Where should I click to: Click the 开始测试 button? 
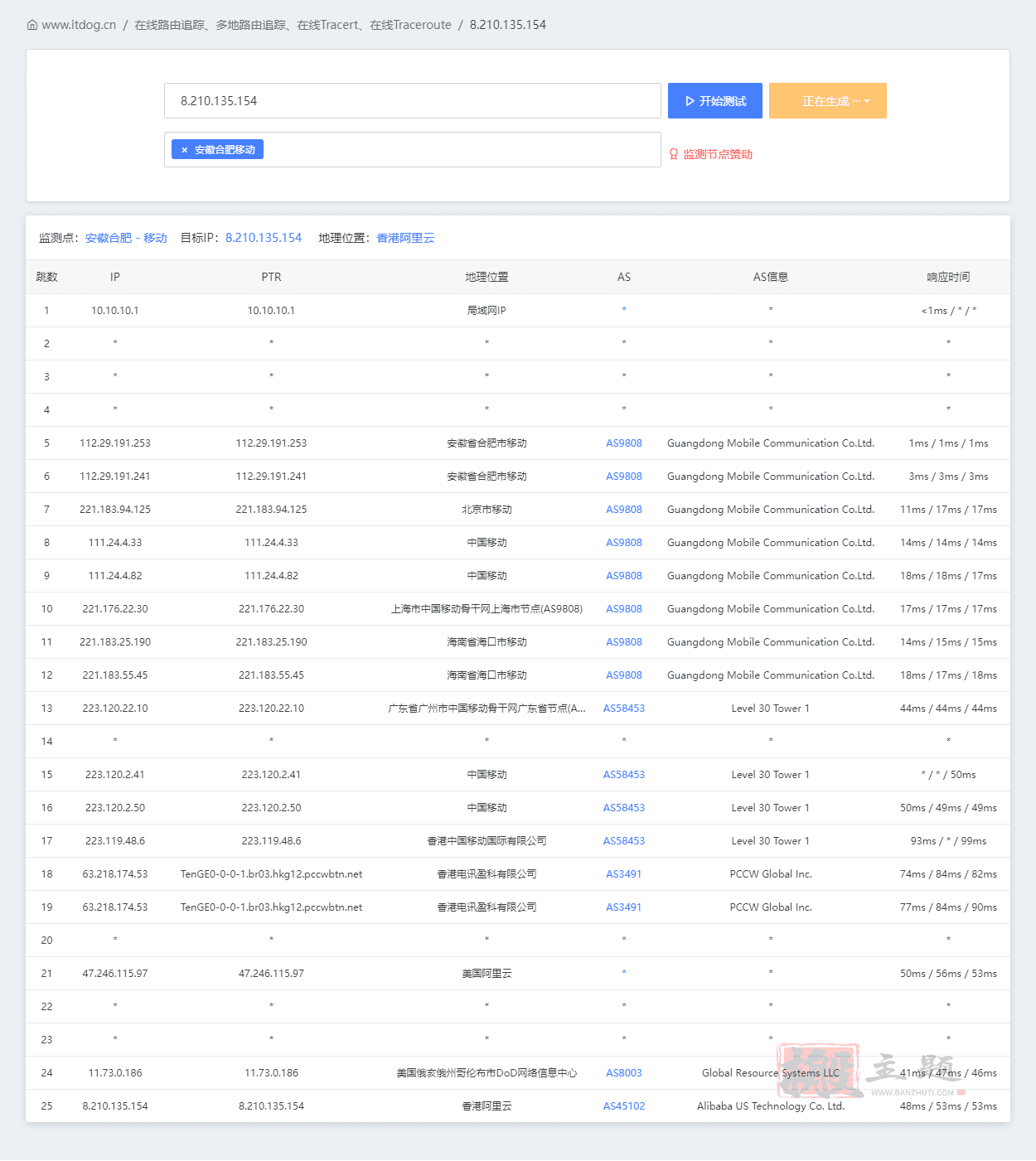(x=715, y=101)
